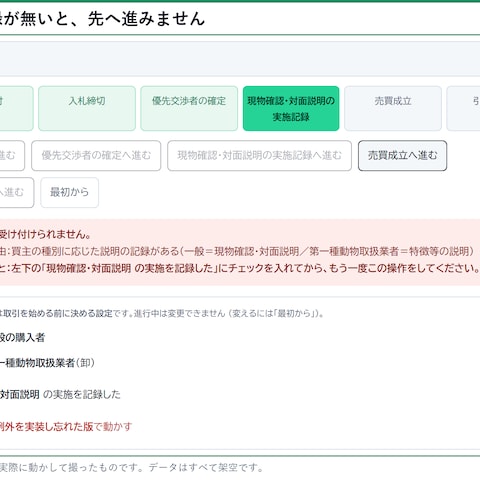Image resolution: width=480 pixels, height=480 pixels.
Task: Click the 優先交渉者の確定へ進む button
Action: click(x=96, y=156)
